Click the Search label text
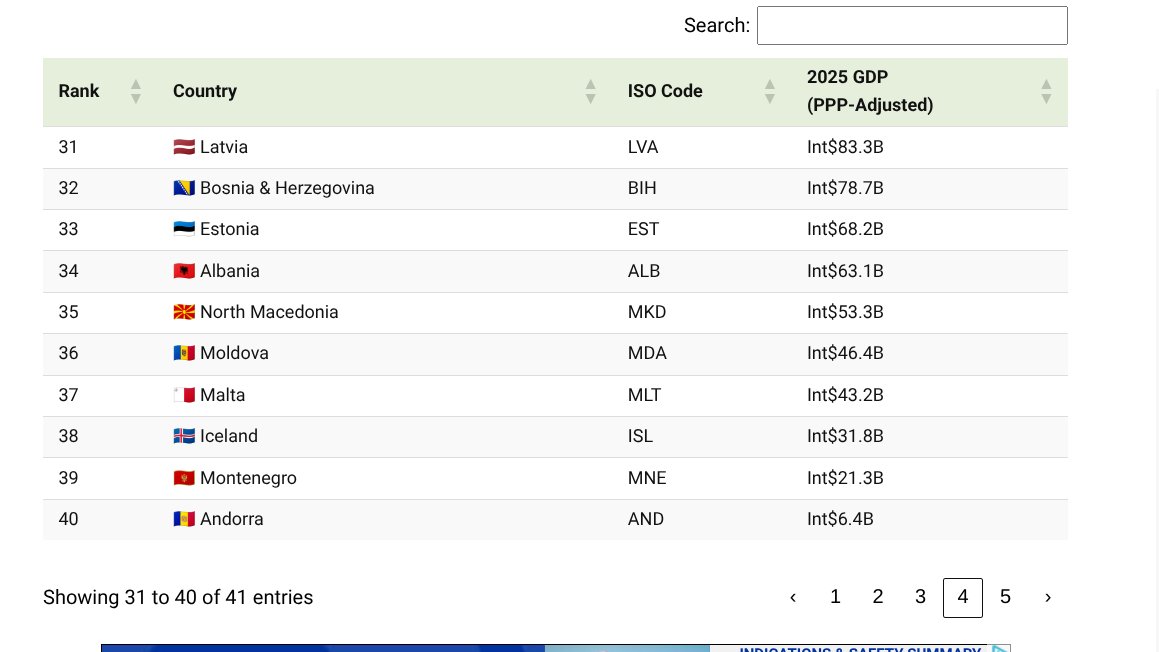The image size is (1159, 652). click(716, 25)
